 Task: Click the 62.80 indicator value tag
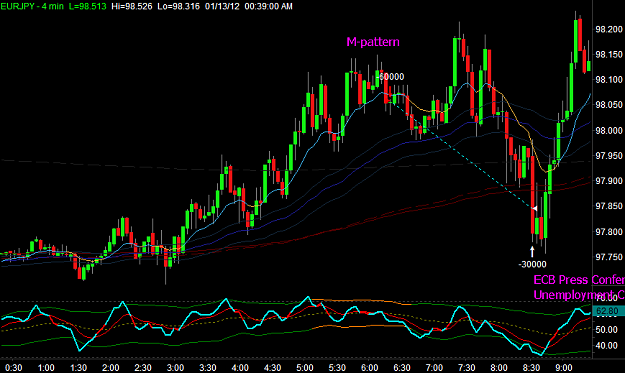click(607, 311)
